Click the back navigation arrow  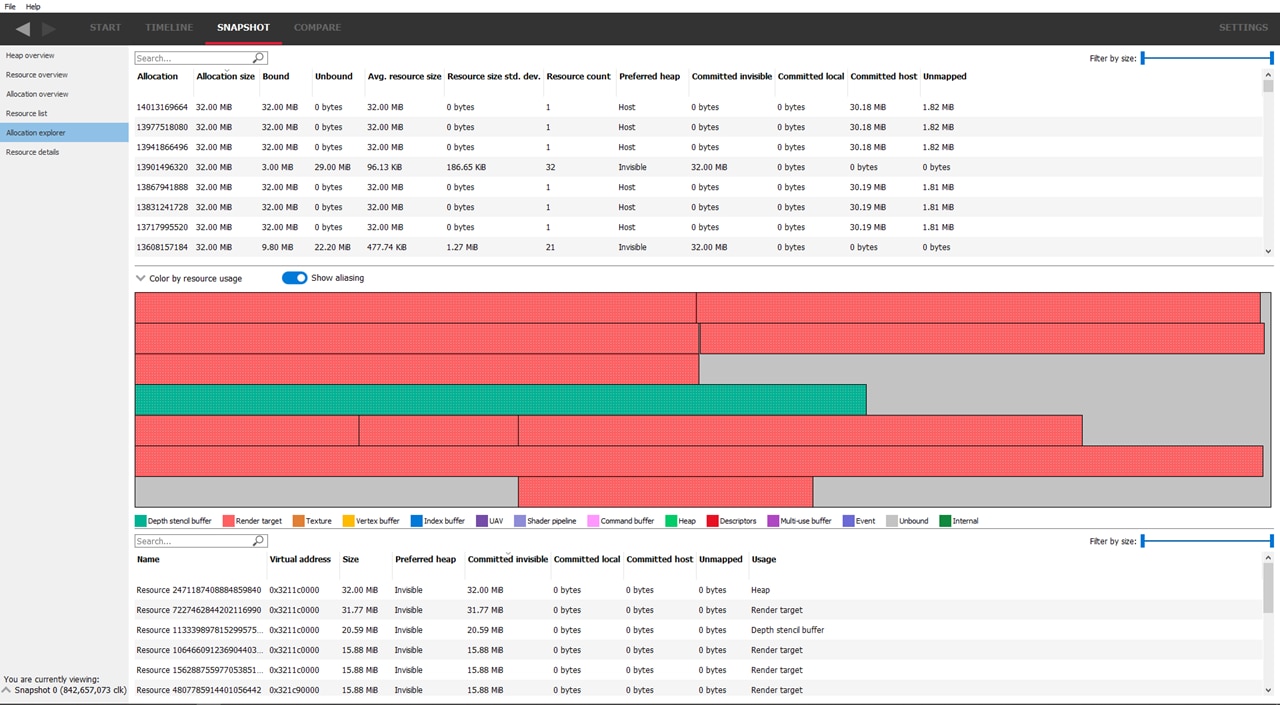pyautogui.click(x=23, y=28)
